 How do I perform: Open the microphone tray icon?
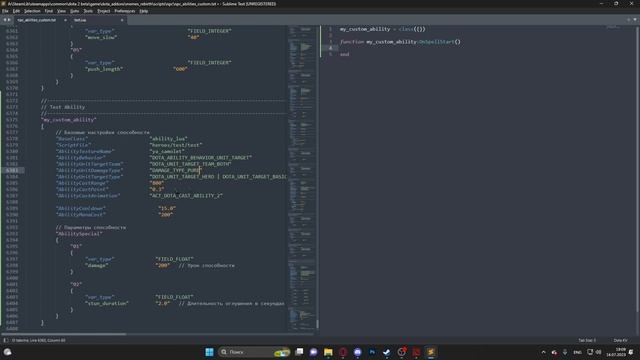pos(565,352)
